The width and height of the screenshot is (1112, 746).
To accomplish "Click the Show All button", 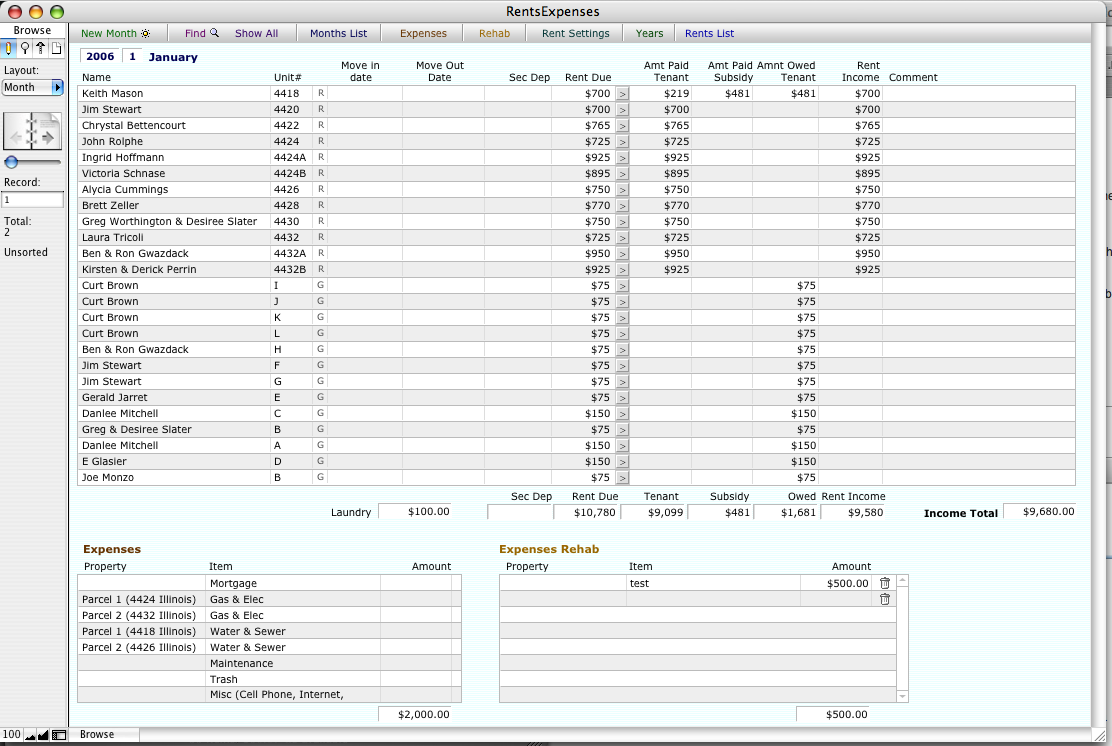I will [x=256, y=33].
